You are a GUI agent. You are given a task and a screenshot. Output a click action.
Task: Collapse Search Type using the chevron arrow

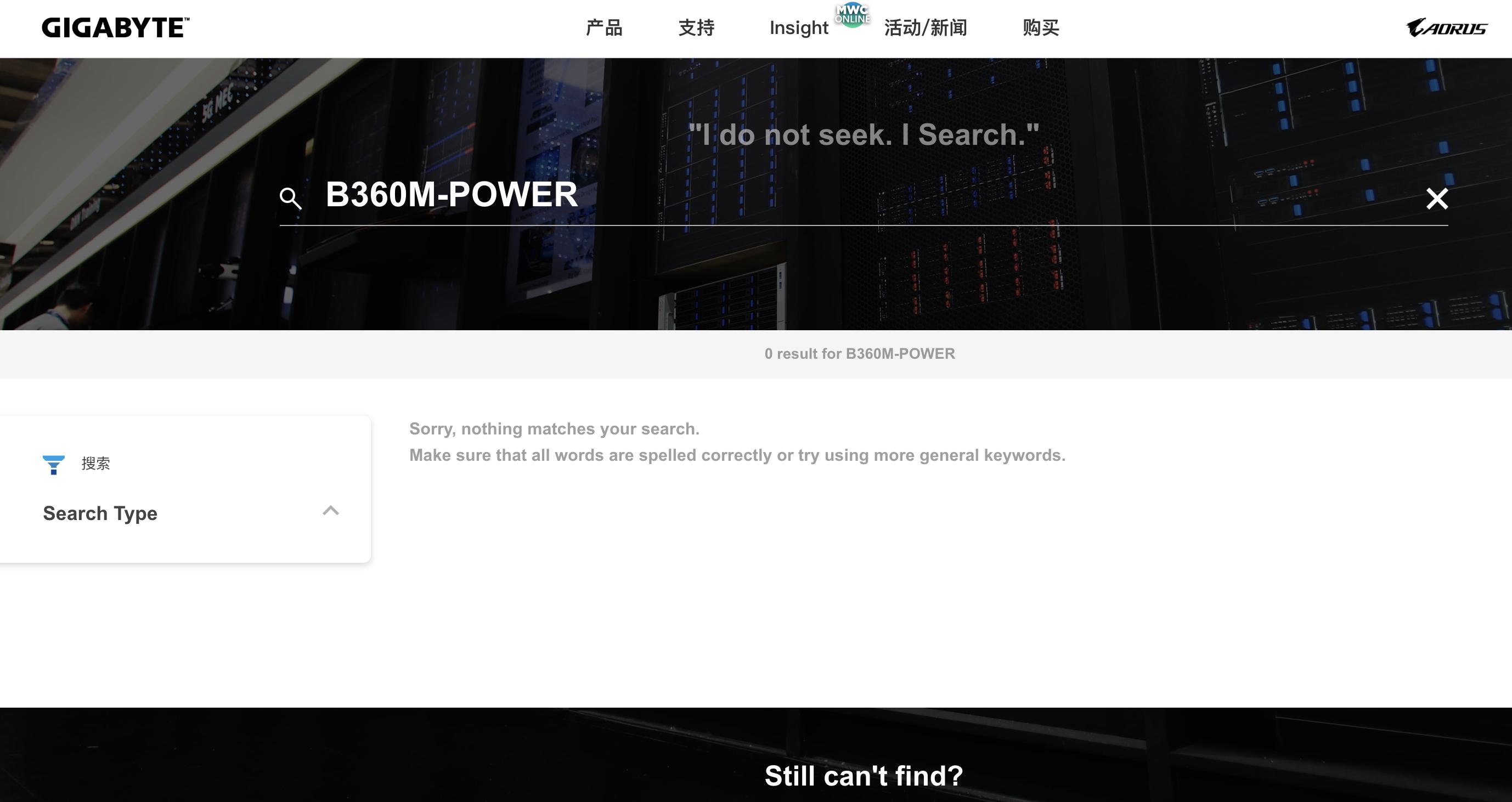click(x=330, y=510)
